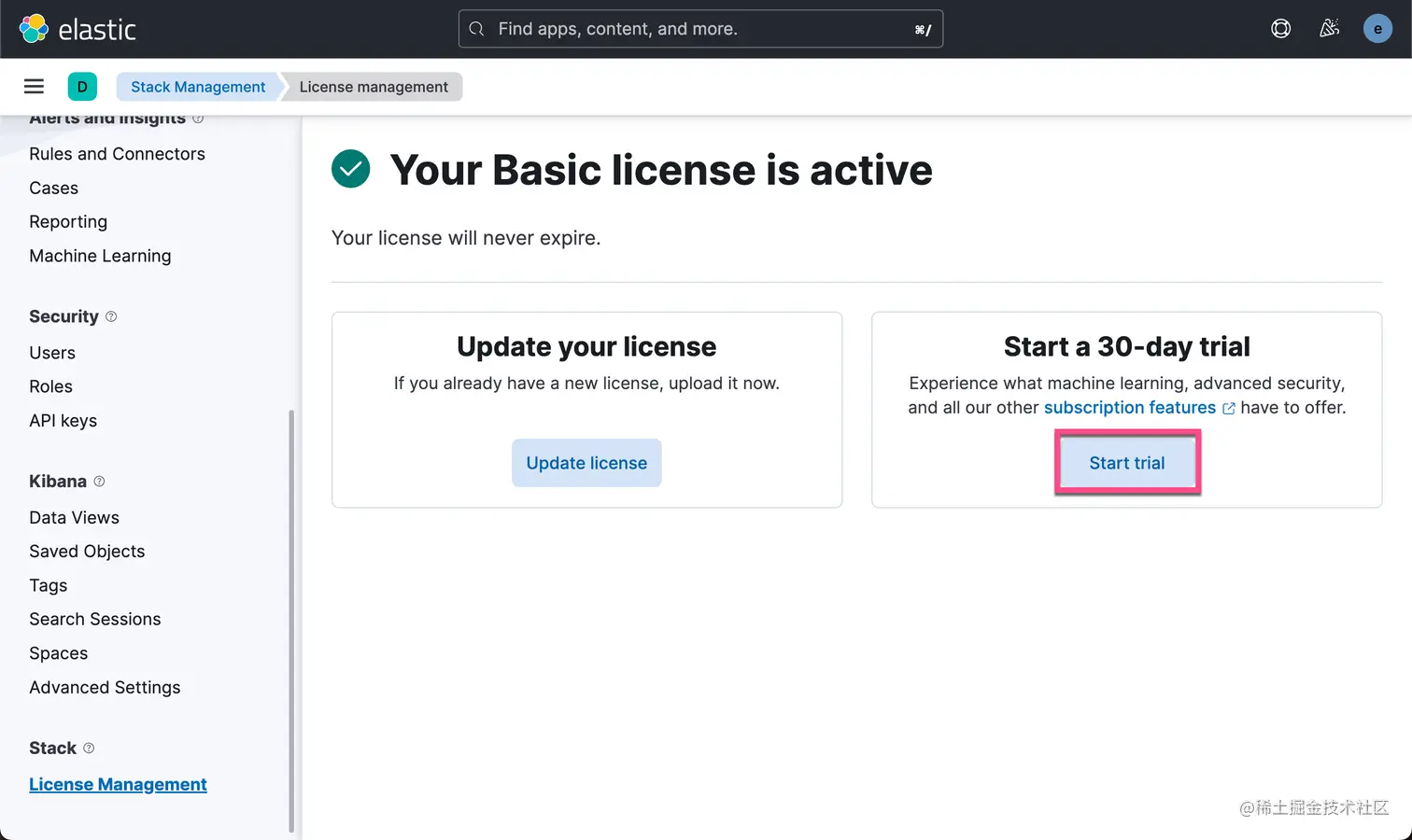
Task: Click the Security section info icon
Action: coord(111,316)
